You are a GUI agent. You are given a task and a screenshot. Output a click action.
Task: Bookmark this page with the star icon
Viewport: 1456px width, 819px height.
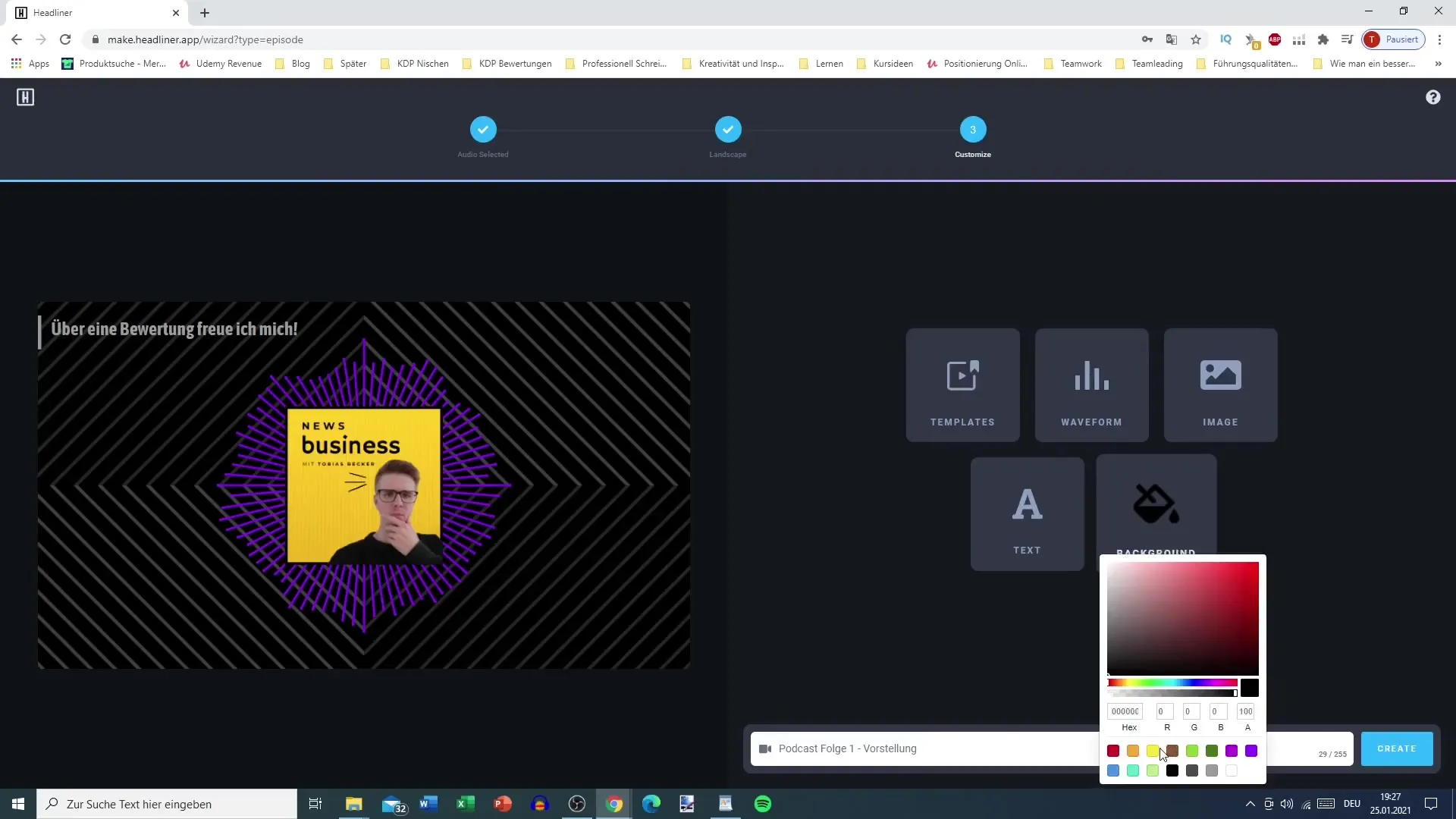[x=1196, y=39]
